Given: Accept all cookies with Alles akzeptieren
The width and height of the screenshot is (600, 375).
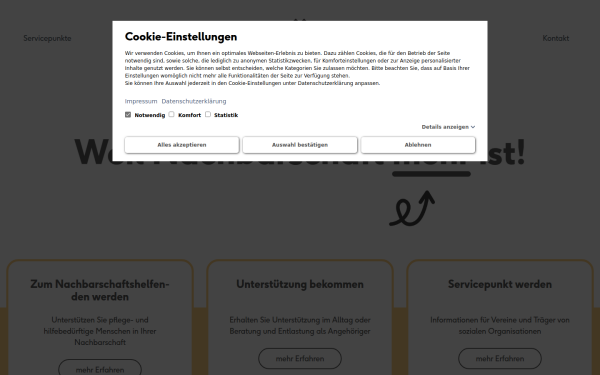Looking at the screenshot, I should pos(182,145).
